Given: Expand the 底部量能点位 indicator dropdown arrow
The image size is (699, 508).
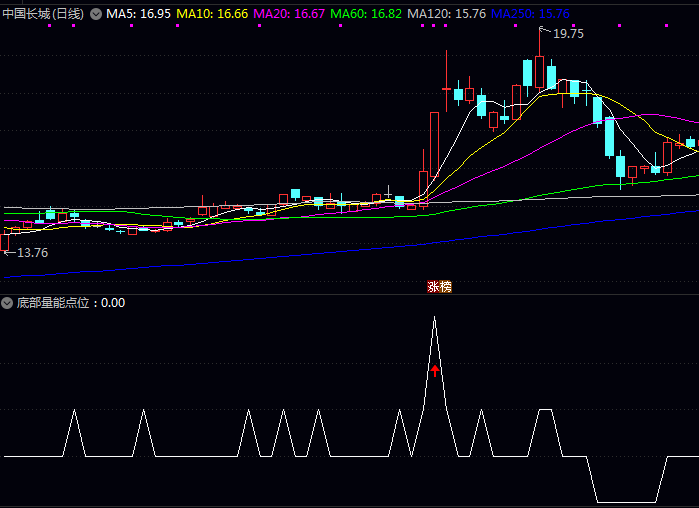Looking at the screenshot, I should click(7, 303).
